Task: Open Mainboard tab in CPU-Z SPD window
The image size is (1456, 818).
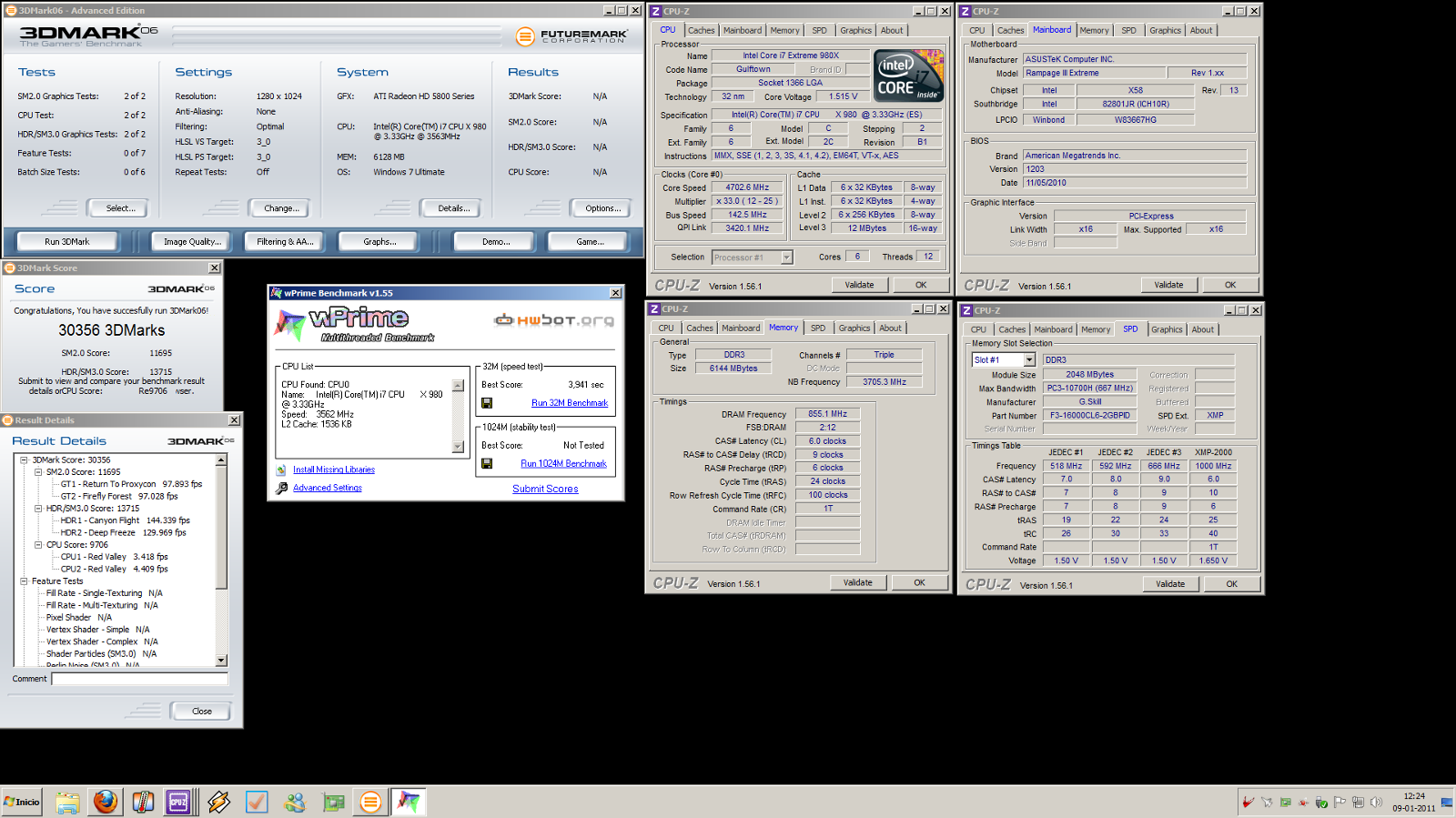Action: point(1053,329)
